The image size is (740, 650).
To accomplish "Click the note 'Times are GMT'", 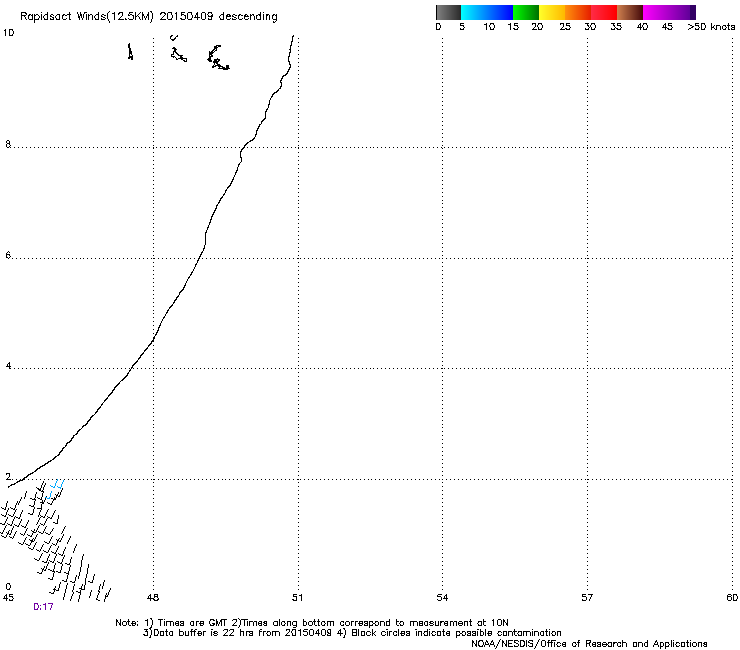I will tap(193, 623).
